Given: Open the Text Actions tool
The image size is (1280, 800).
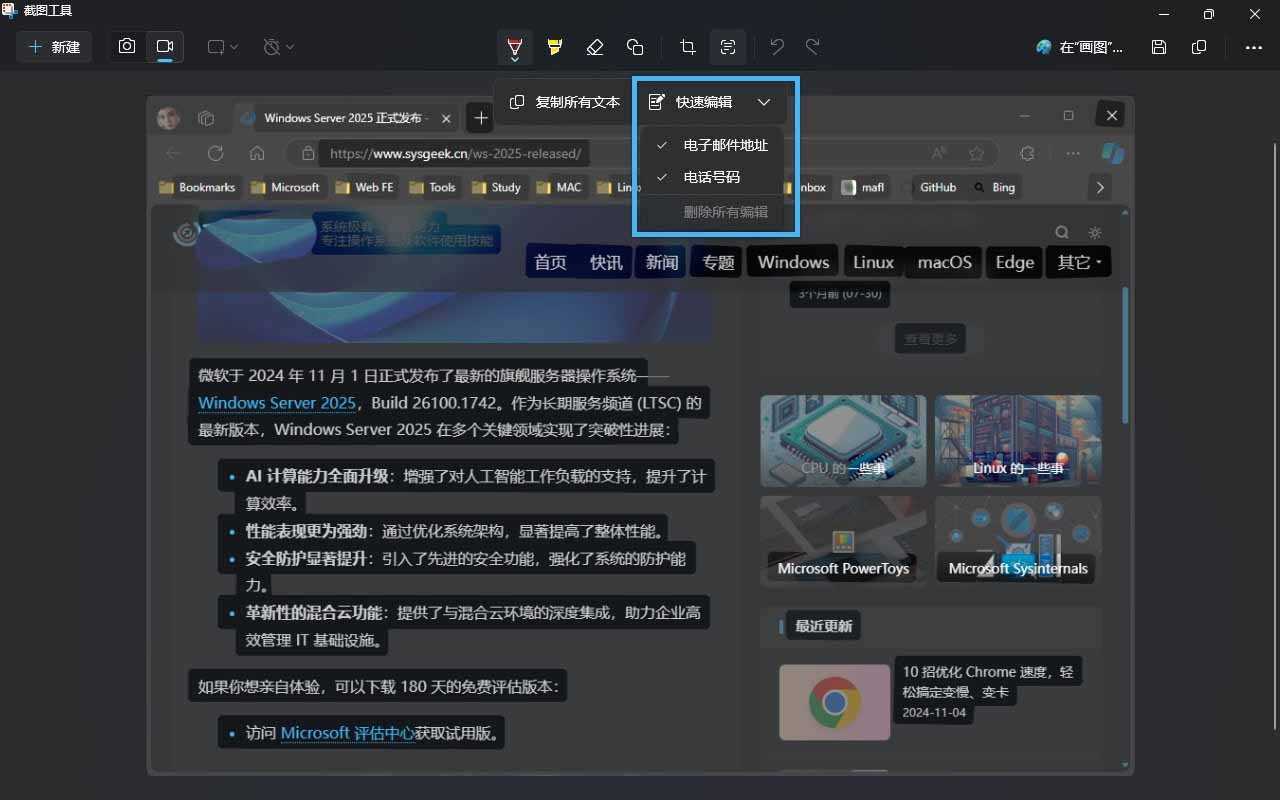Looking at the screenshot, I should click(x=728, y=47).
